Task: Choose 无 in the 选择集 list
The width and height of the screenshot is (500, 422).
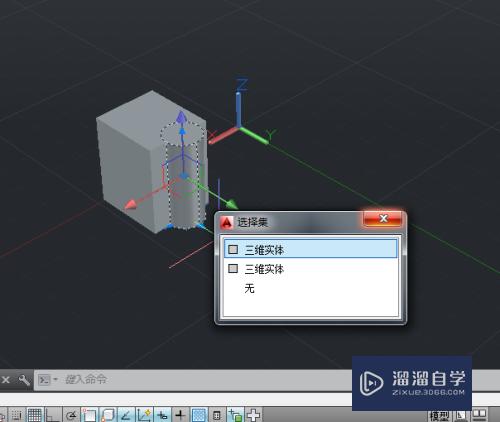Action: point(249,288)
